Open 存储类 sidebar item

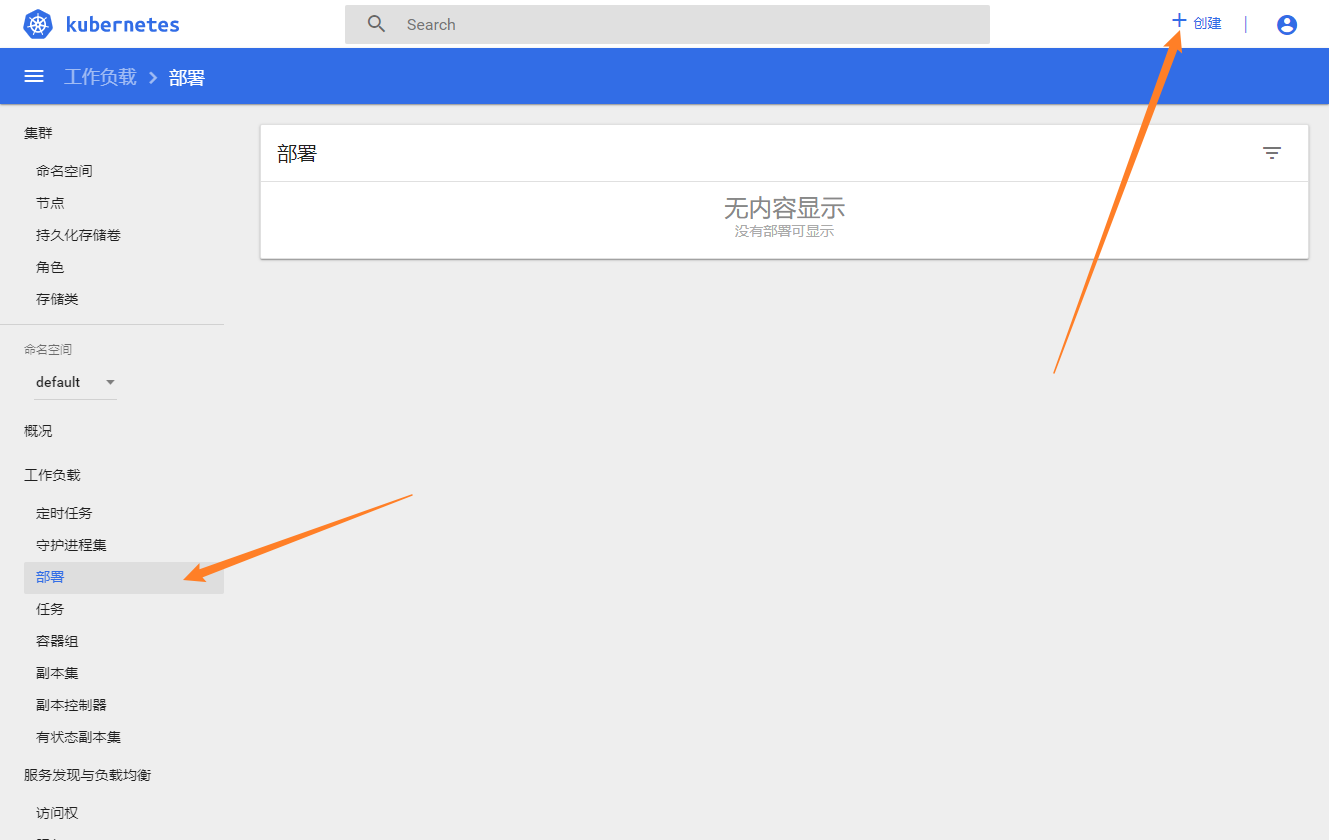tap(57, 299)
